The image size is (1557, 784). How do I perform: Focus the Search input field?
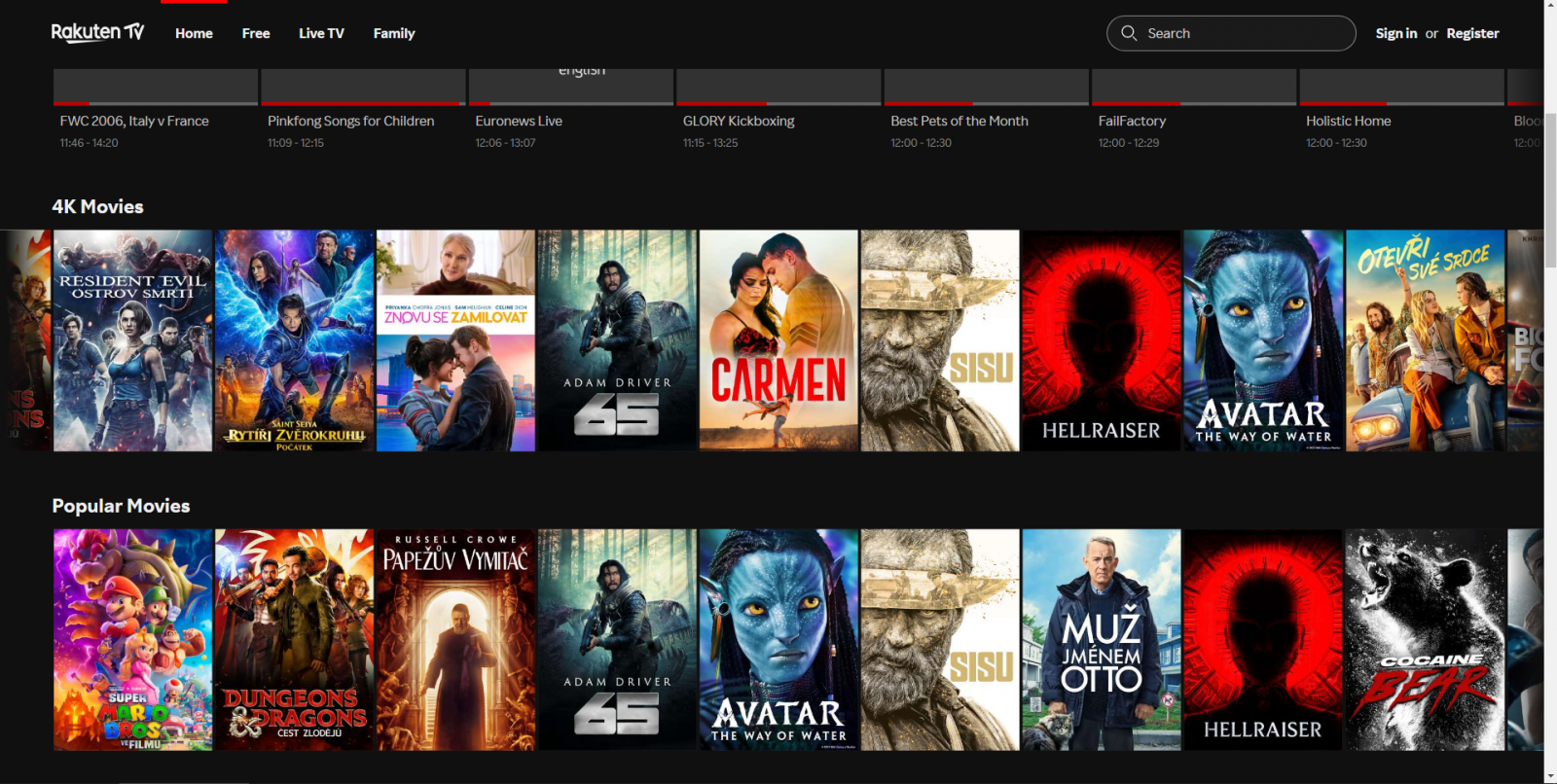[1231, 33]
